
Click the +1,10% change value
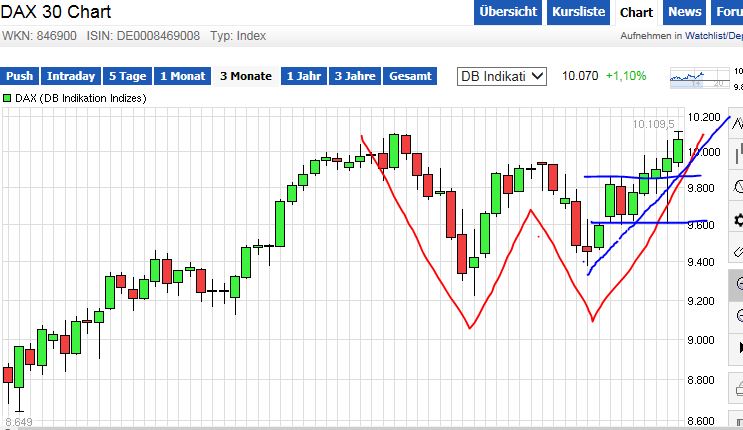(626, 76)
